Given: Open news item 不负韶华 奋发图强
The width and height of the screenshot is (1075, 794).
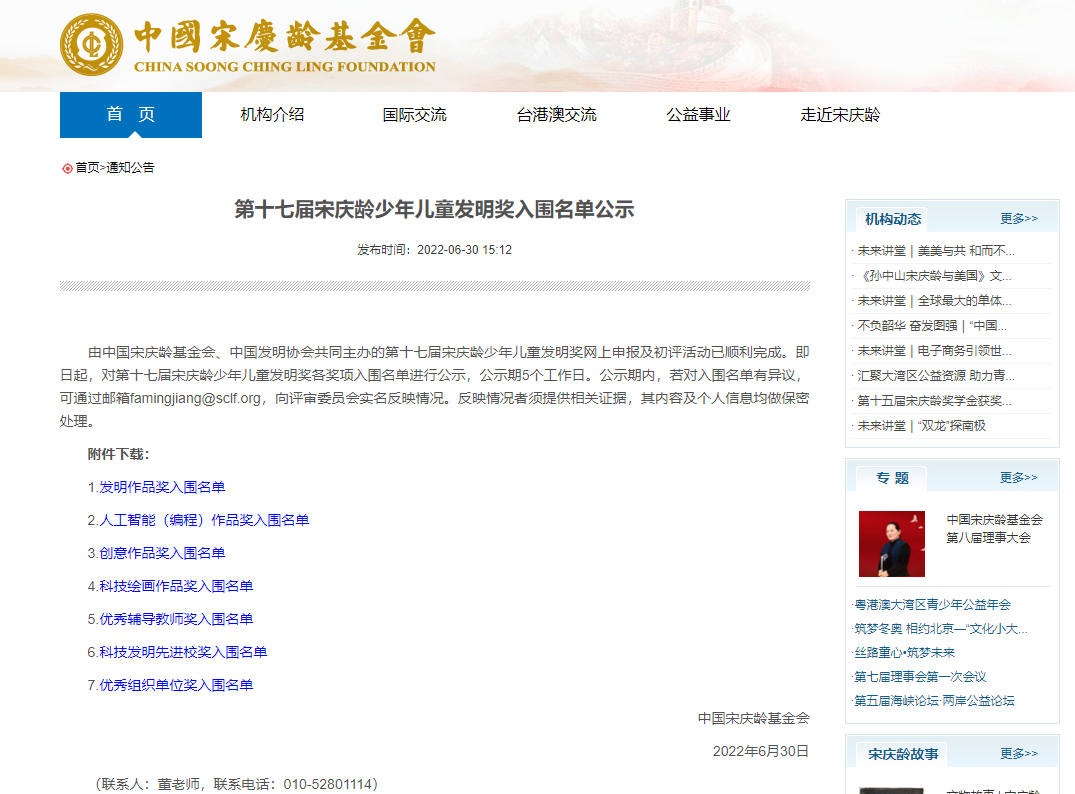Looking at the screenshot, I should 932,325.
